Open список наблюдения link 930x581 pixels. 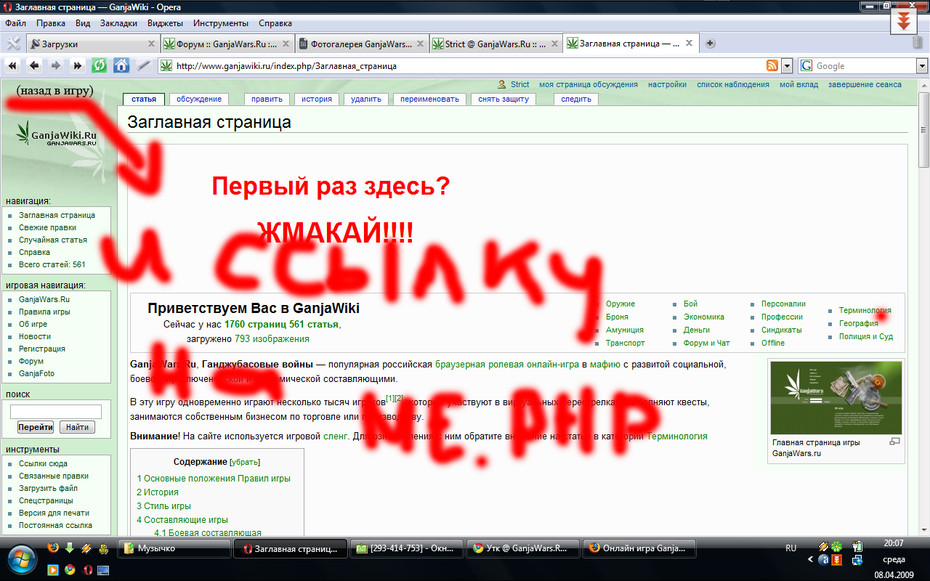[x=733, y=84]
